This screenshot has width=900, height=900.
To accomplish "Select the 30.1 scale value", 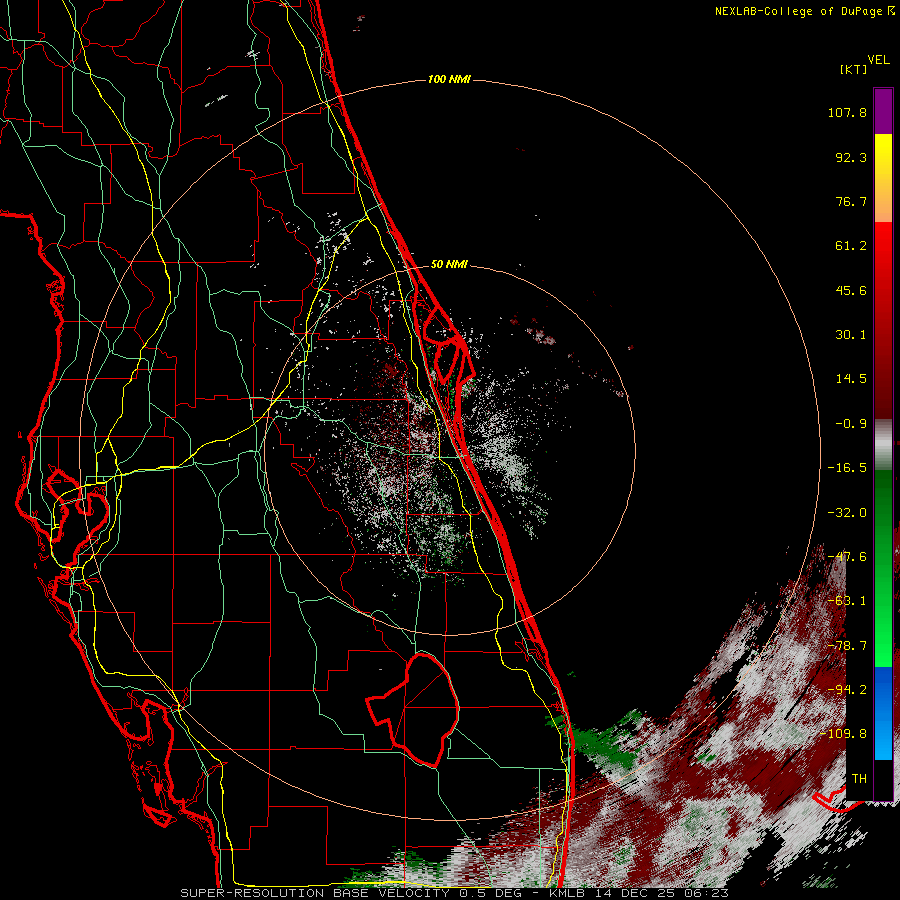I will click(x=851, y=335).
